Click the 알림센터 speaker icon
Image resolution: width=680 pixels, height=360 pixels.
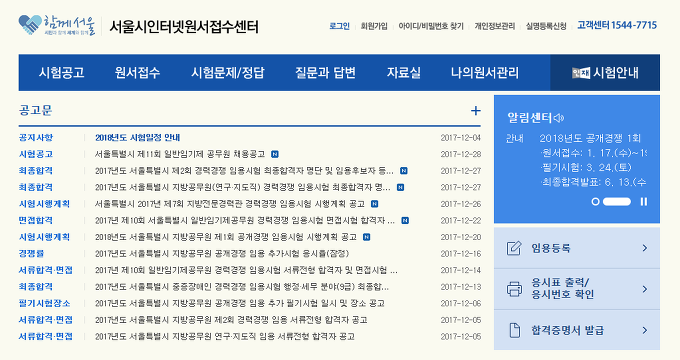tap(559, 118)
